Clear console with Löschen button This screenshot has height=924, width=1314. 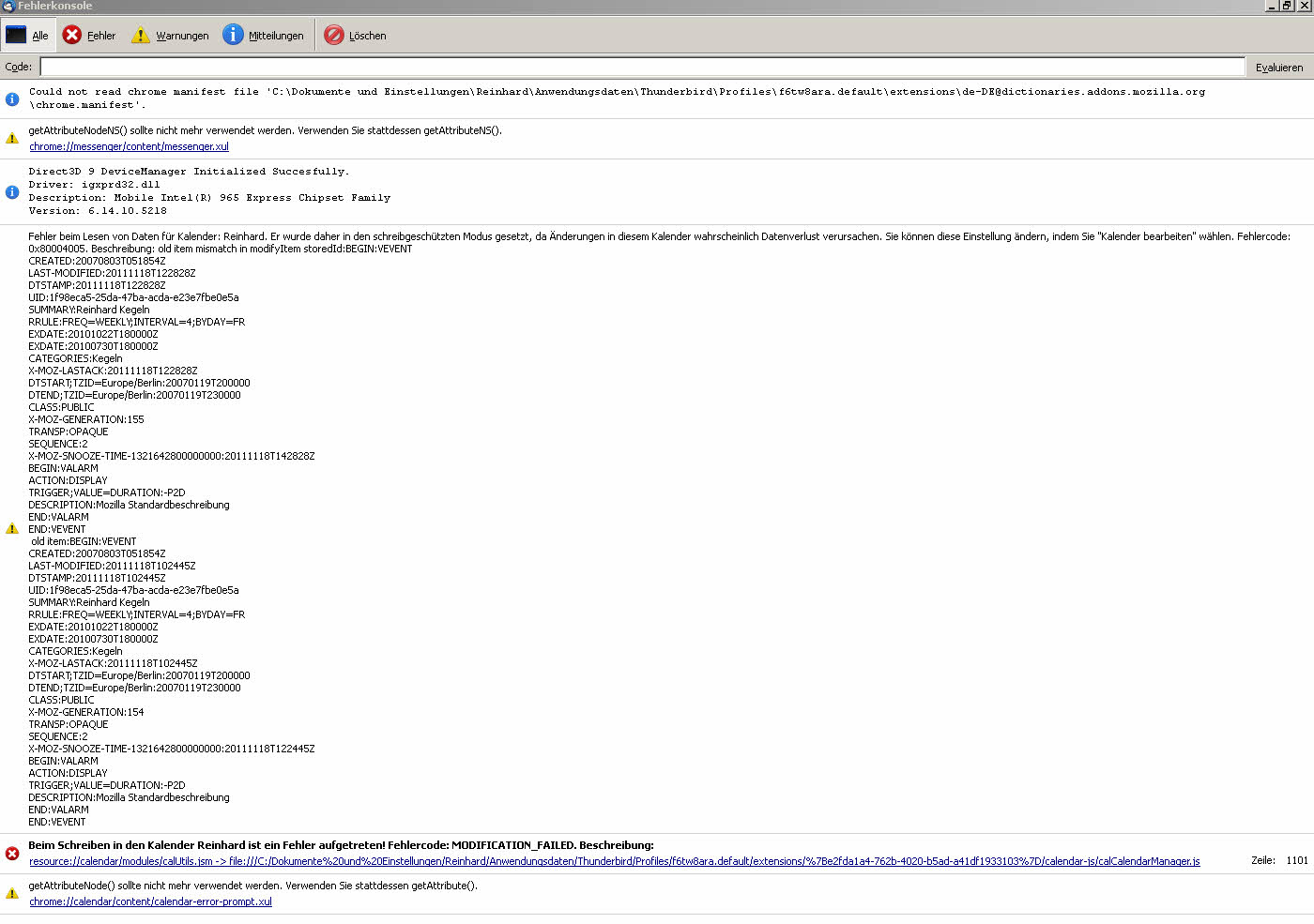pyautogui.click(x=355, y=36)
